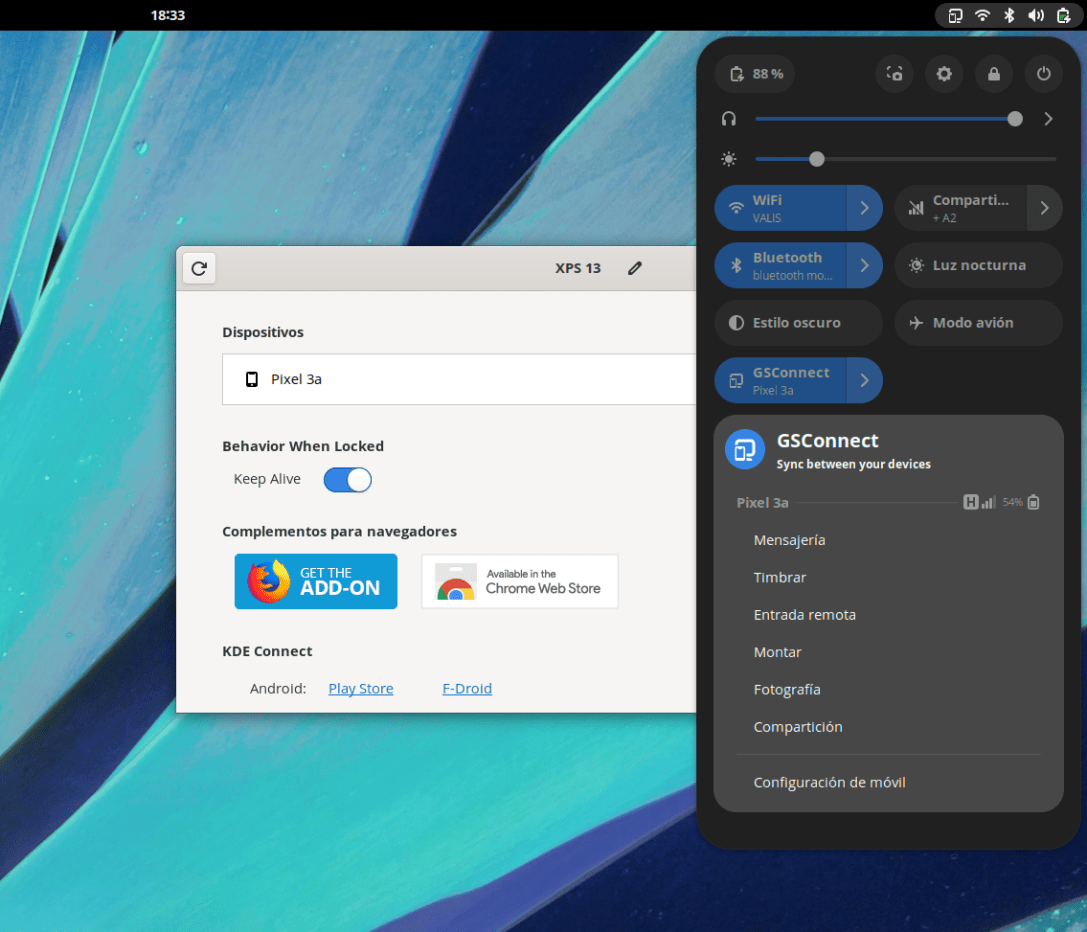Toggle WiFi VALIS quick setting
The height and width of the screenshot is (932, 1087).
[x=781, y=208]
